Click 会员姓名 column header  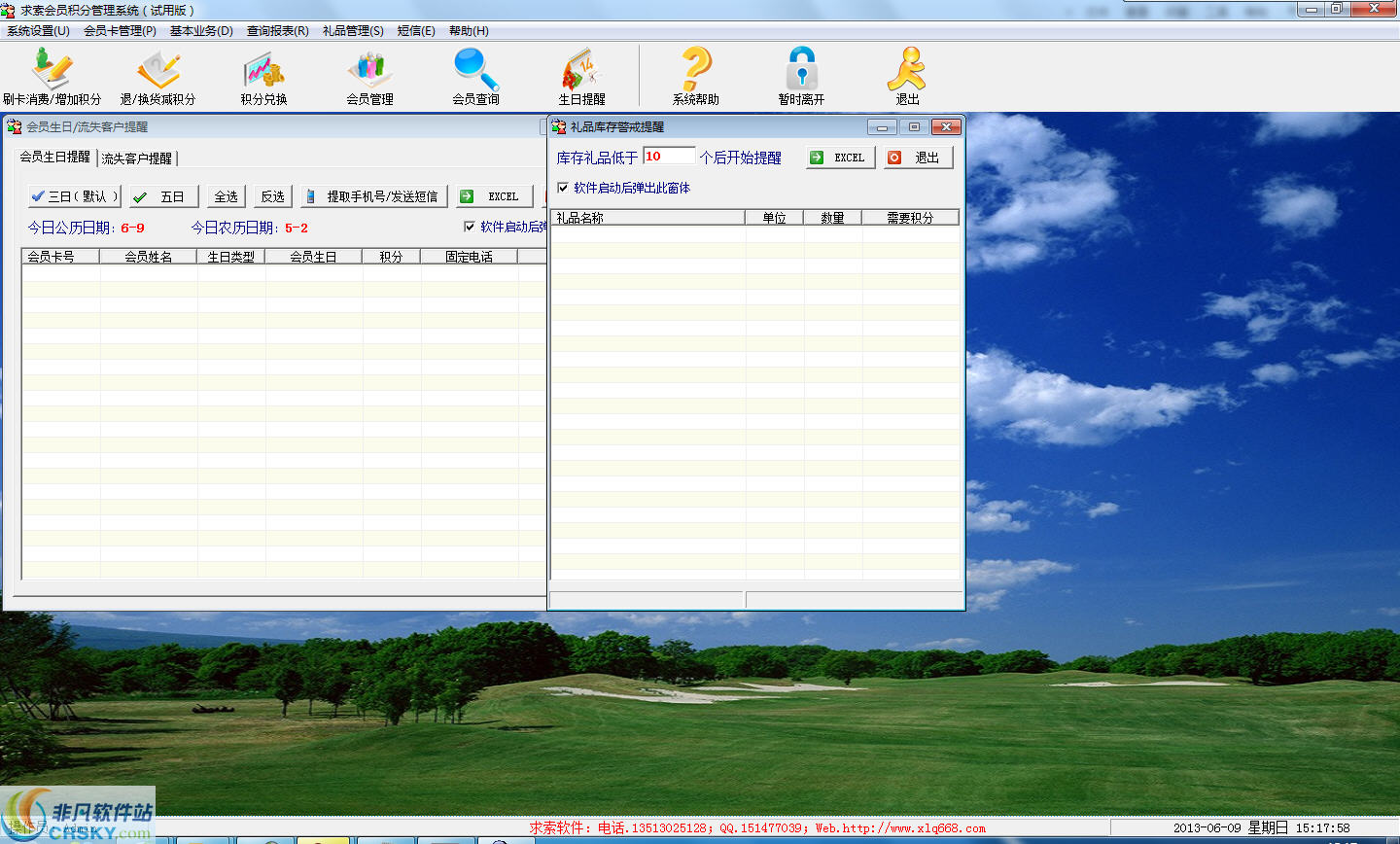[149, 257]
